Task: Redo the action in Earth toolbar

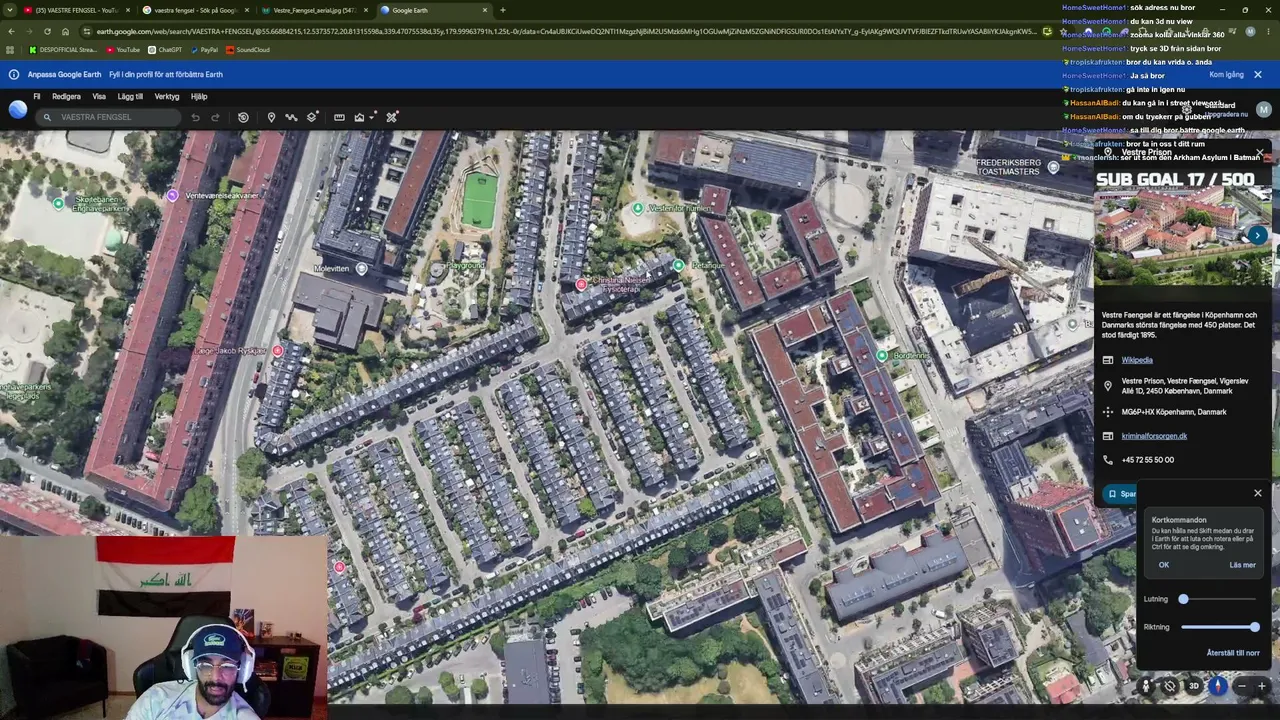Action: coord(215,117)
